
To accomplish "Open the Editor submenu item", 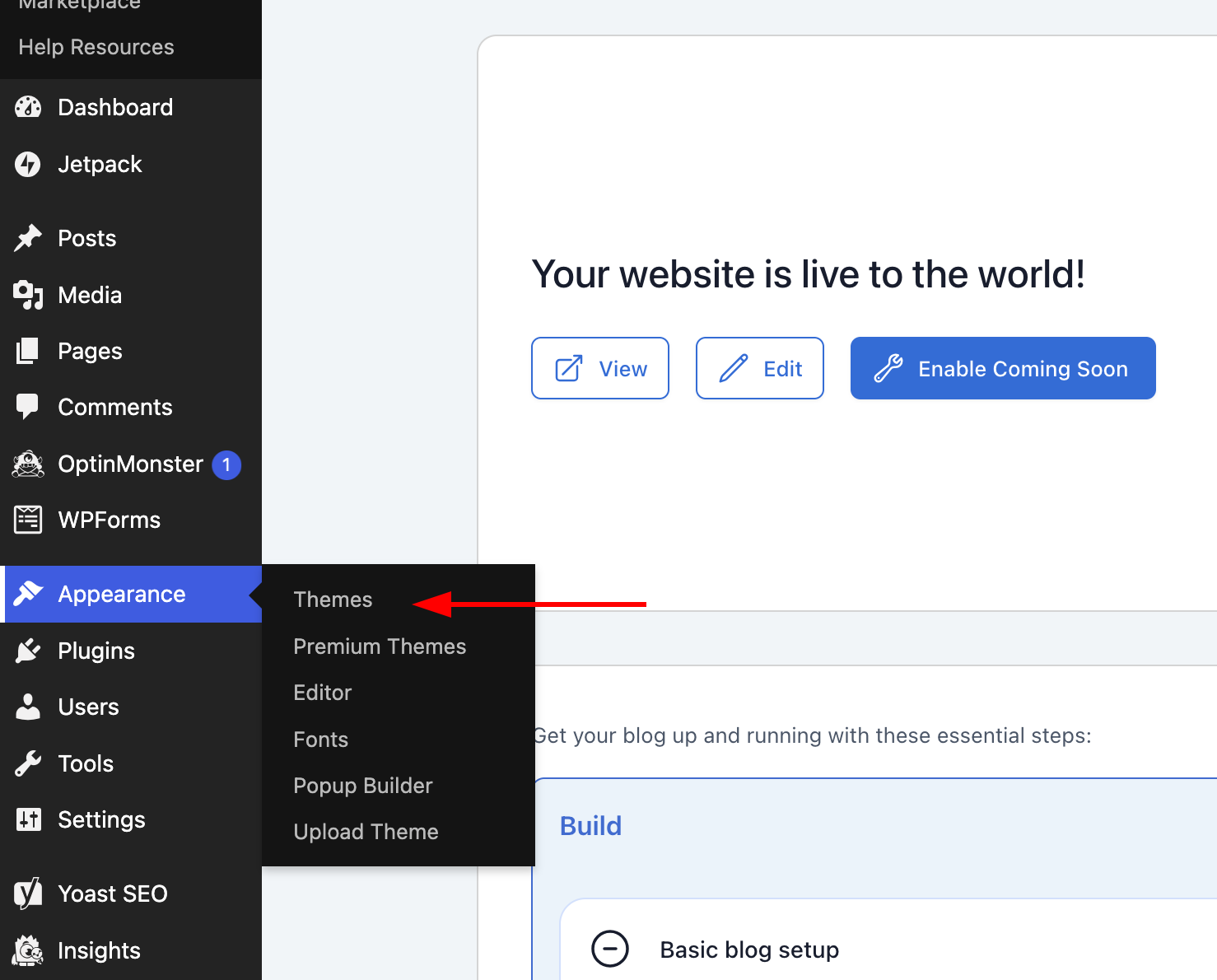I will [x=323, y=693].
